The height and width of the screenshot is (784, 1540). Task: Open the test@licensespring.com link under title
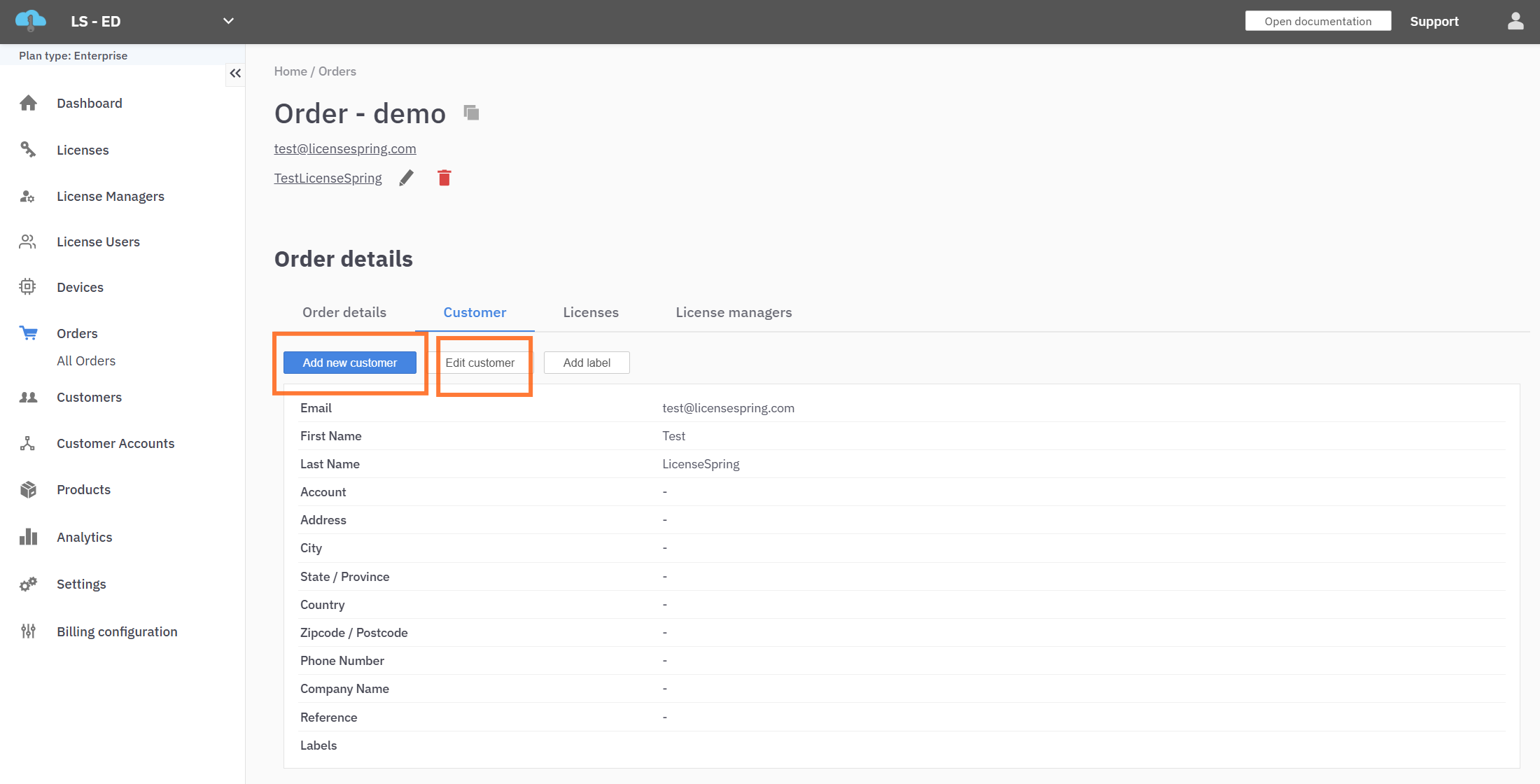pyautogui.click(x=344, y=148)
